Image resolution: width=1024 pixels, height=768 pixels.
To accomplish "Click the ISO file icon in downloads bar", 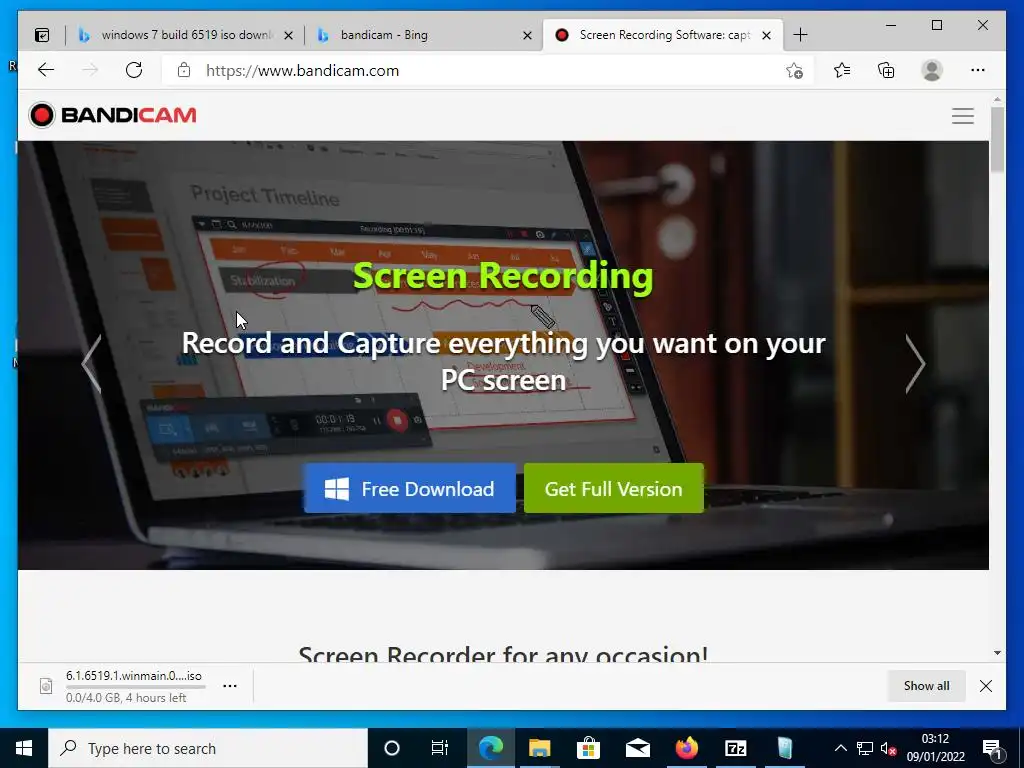I will point(46,686).
